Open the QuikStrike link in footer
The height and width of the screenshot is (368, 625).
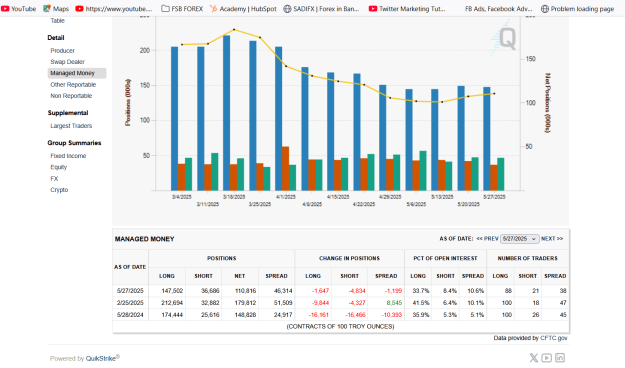pos(101,358)
